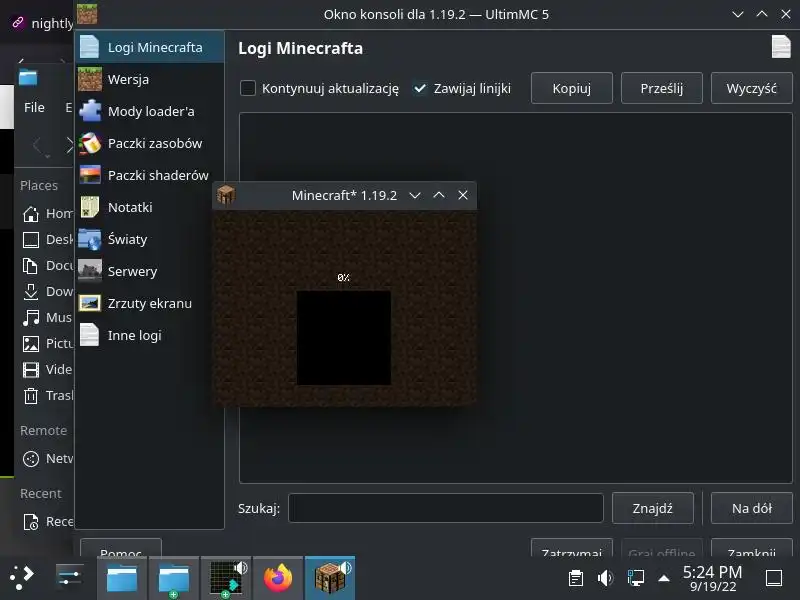Image resolution: width=800 pixels, height=600 pixels.
Task: Select Videos in Dolphin Places
Action: pos(48,369)
